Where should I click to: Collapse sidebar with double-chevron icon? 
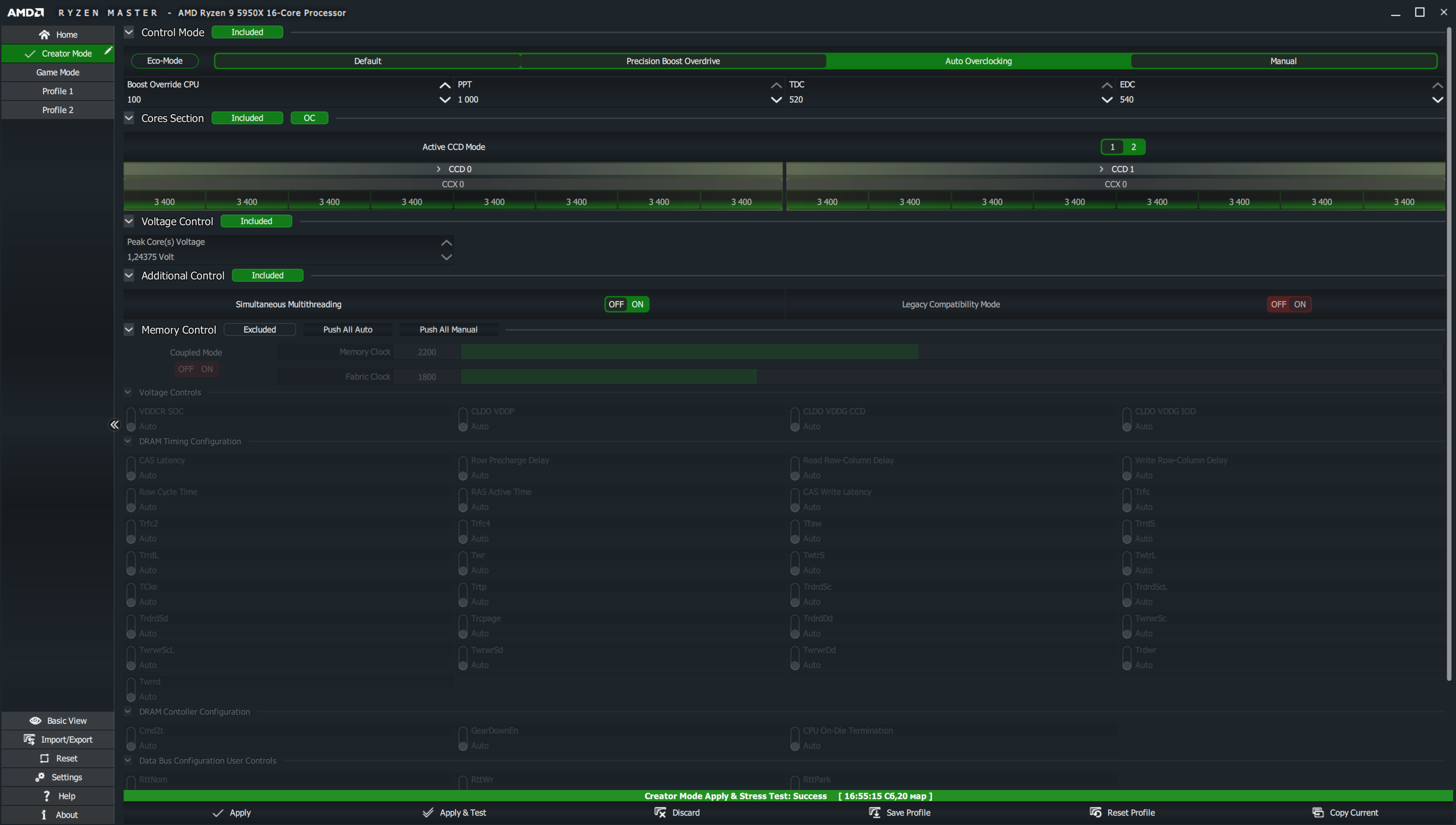[x=114, y=425]
